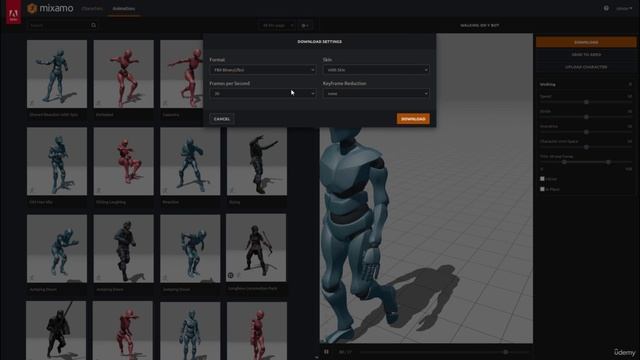Adjust the Character Arm-Space slider handle

point(586,147)
